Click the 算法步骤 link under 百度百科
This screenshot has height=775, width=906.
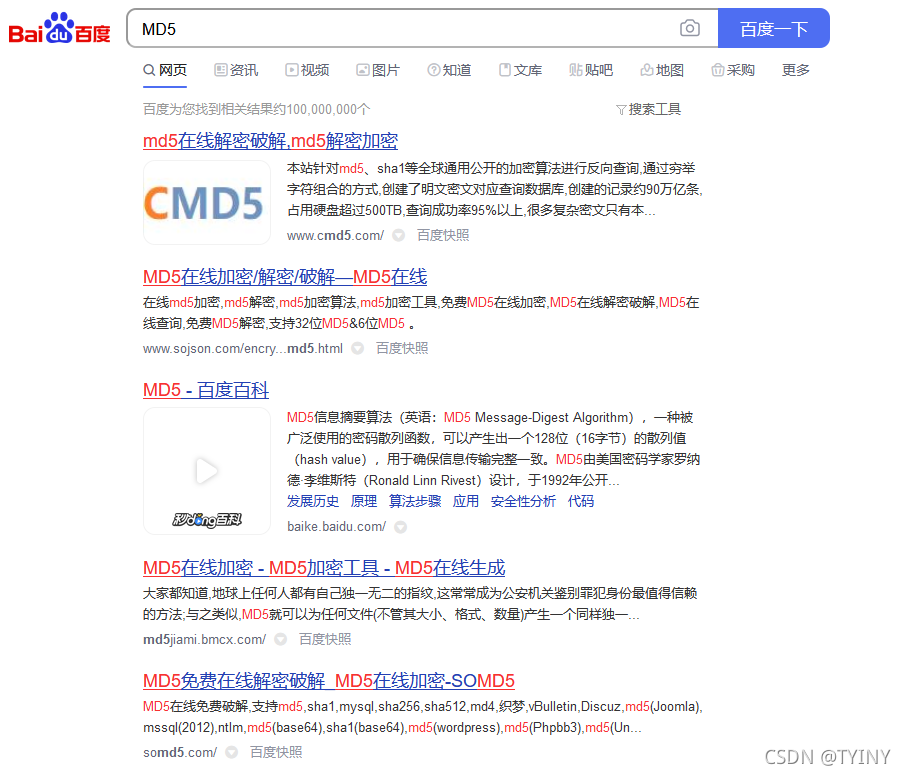tap(415, 501)
